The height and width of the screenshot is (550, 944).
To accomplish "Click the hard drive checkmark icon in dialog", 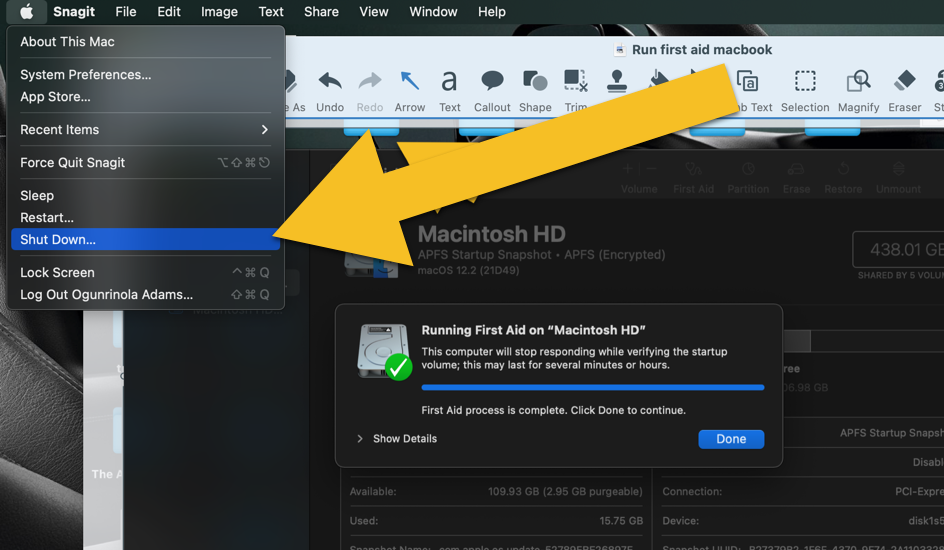I will click(x=384, y=352).
